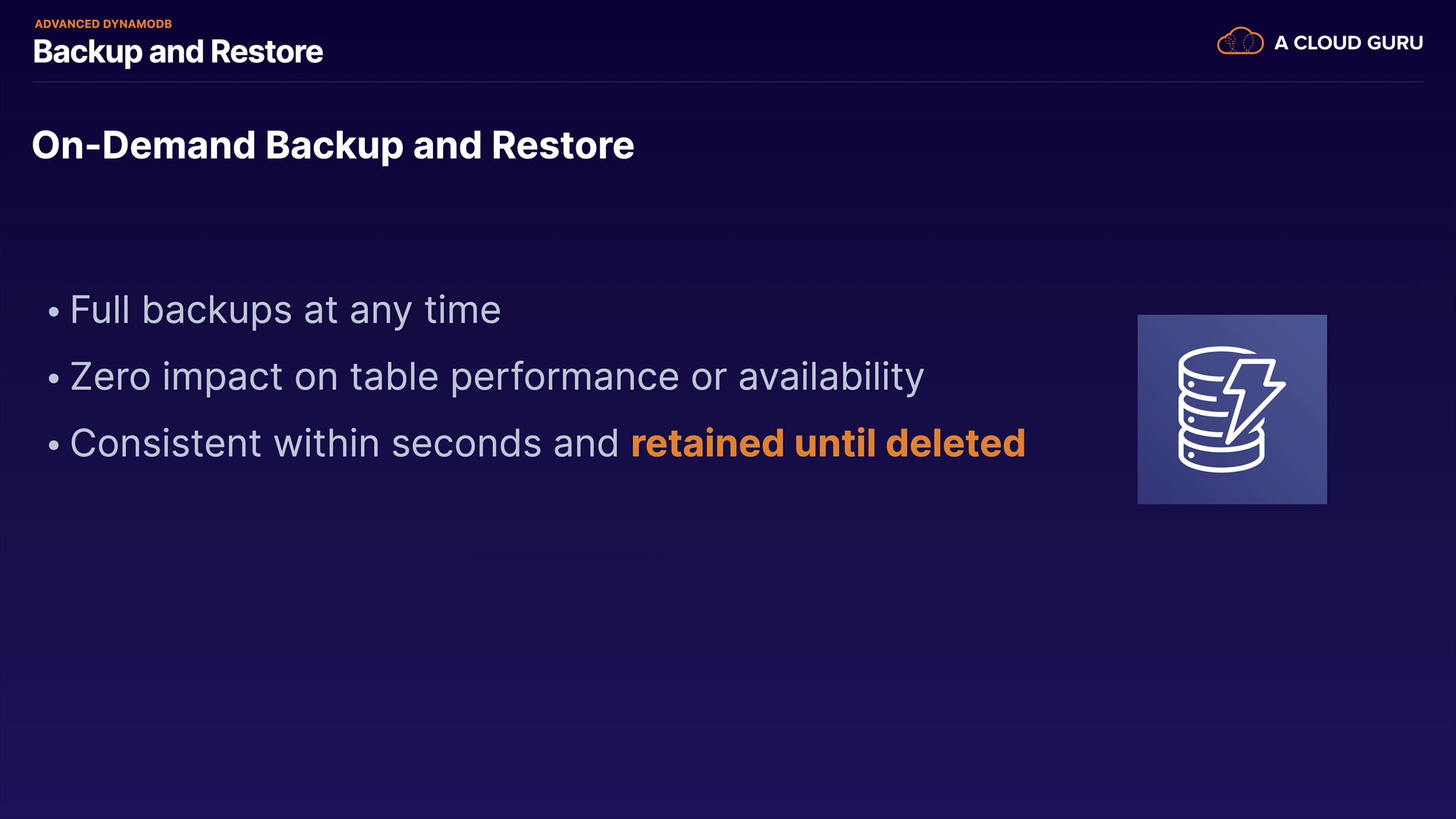Click the bullet dot before 'Zero impact'
Image resolution: width=1456 pixels, height=819 pixels.
click(x=54, y=378)
